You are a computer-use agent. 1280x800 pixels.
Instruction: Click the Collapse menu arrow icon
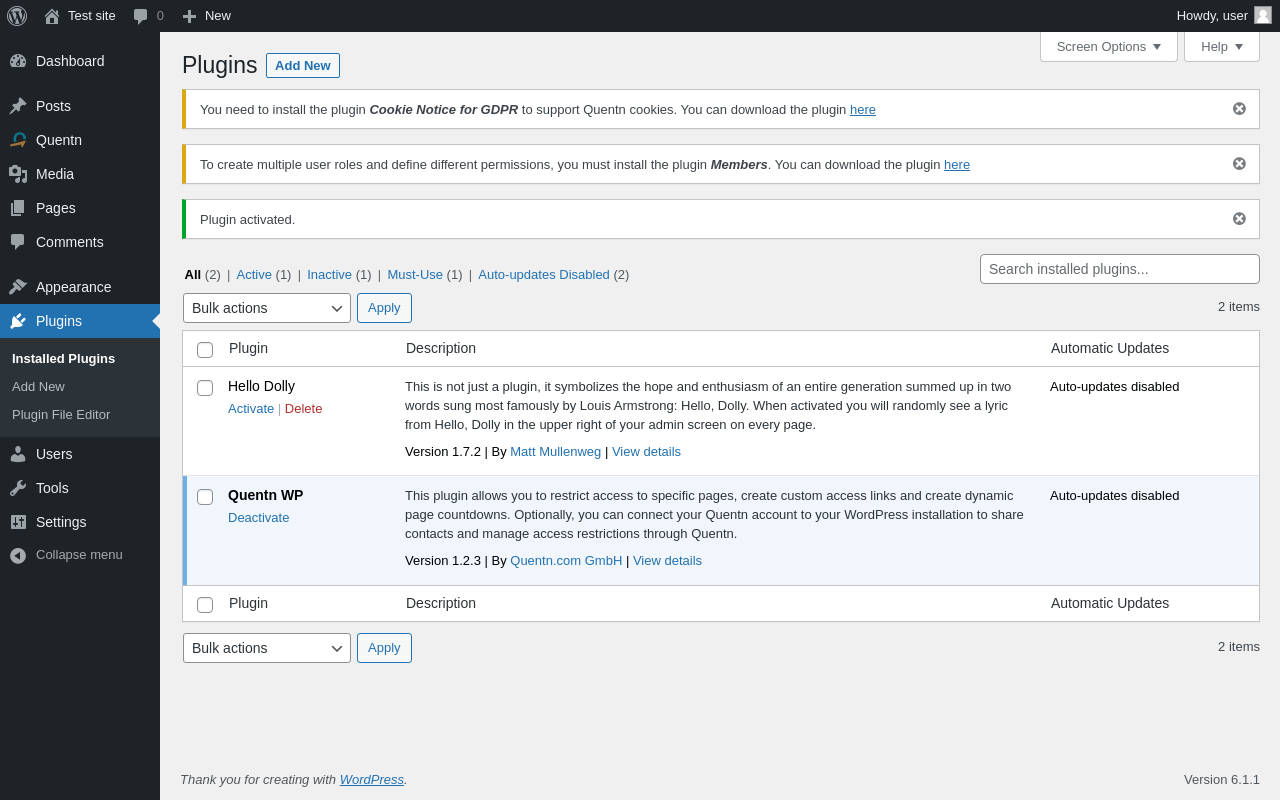coord(18,555)
